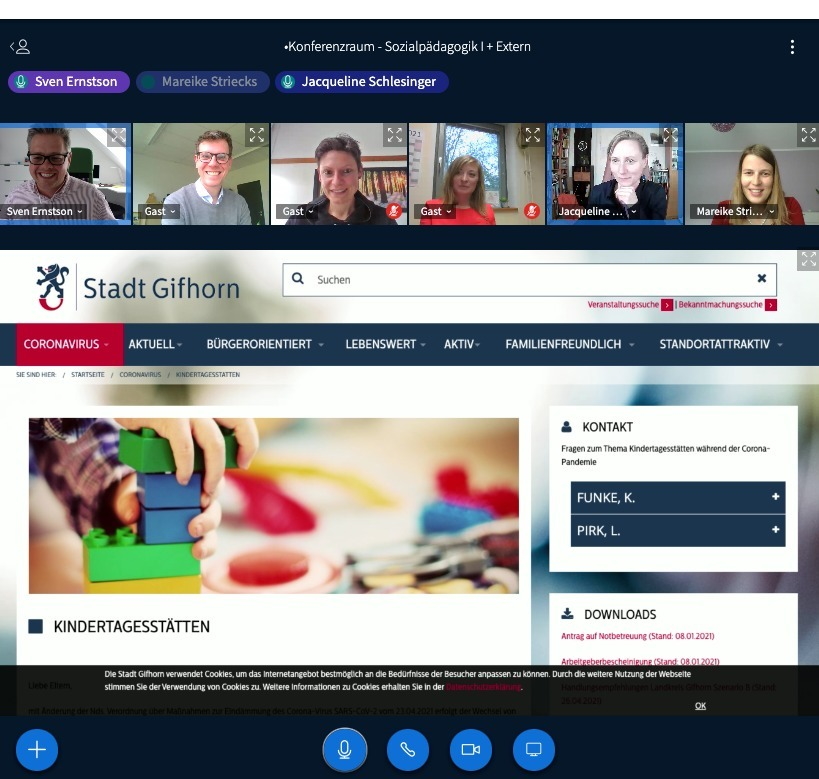Open Gast dropdown on red-top video
Image resolution: width=819 pixels, height=779 pixels.
(x=435, y=212)
